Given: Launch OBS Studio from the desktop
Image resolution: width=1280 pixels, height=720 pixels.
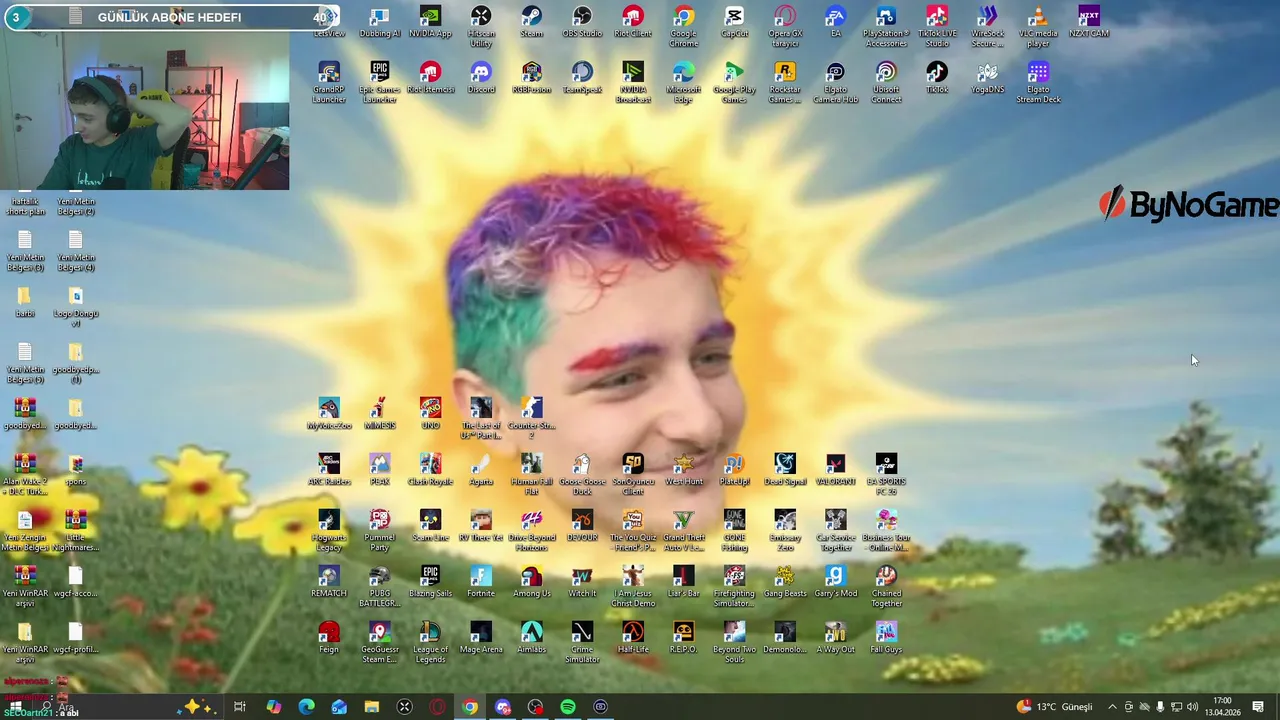Looking at the screenshot, I should click(582, 23).
